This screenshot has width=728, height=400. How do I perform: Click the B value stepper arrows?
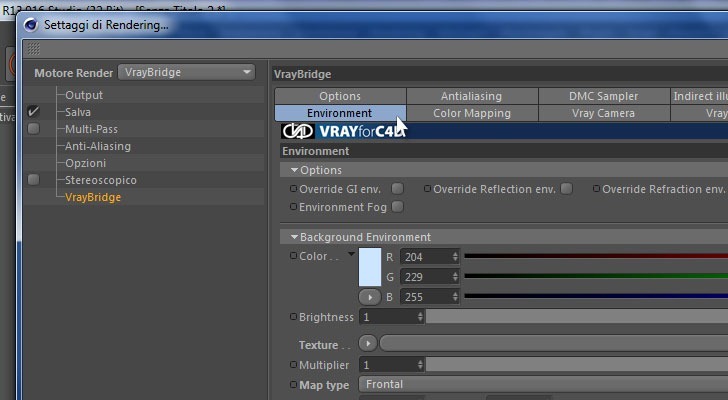455,297
